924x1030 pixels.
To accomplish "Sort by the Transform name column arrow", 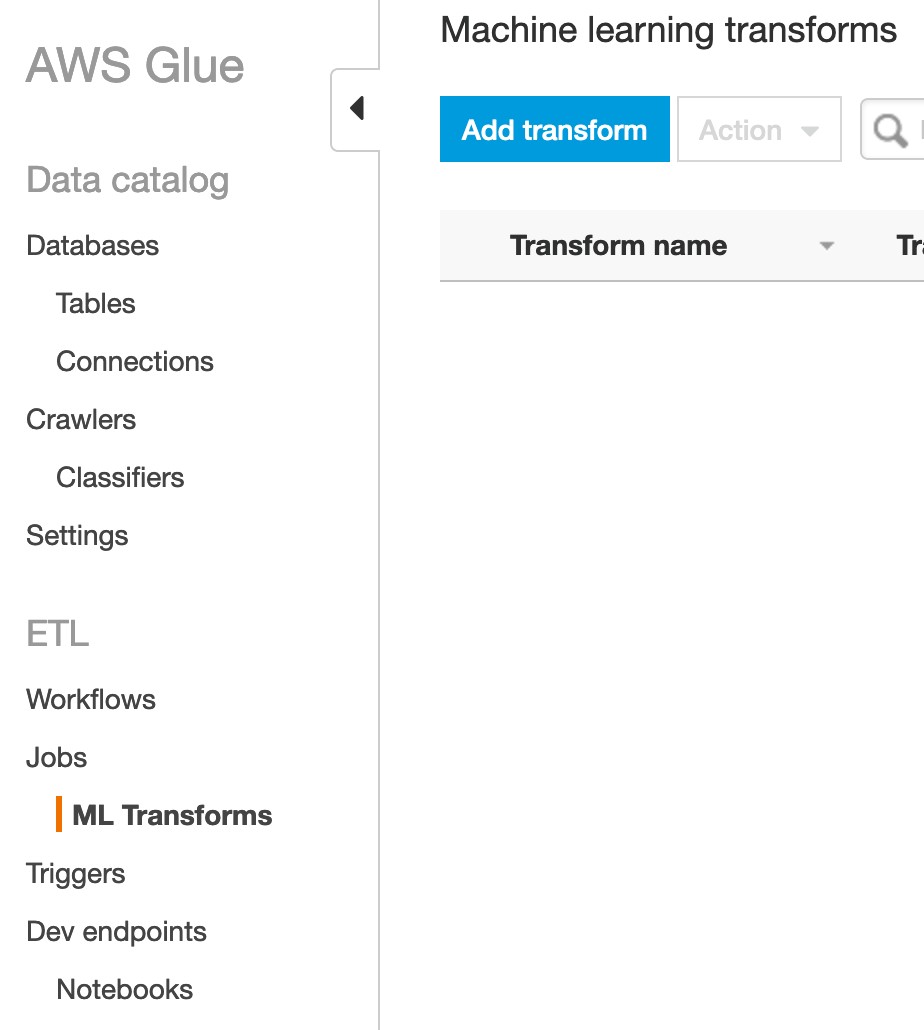I will 826,246.
